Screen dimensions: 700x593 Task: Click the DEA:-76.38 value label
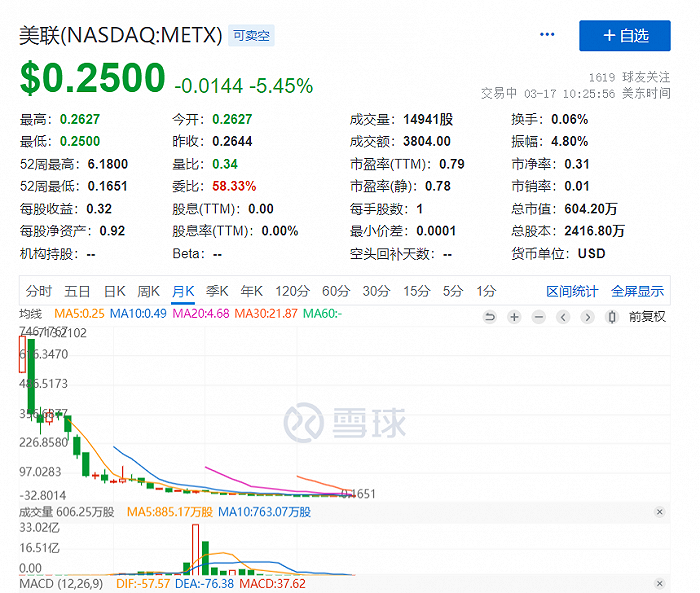pos(204,584)
